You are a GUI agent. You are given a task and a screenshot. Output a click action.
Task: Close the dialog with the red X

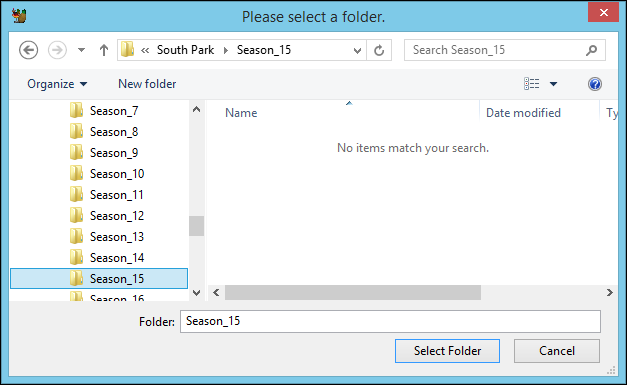coord(603,12)
